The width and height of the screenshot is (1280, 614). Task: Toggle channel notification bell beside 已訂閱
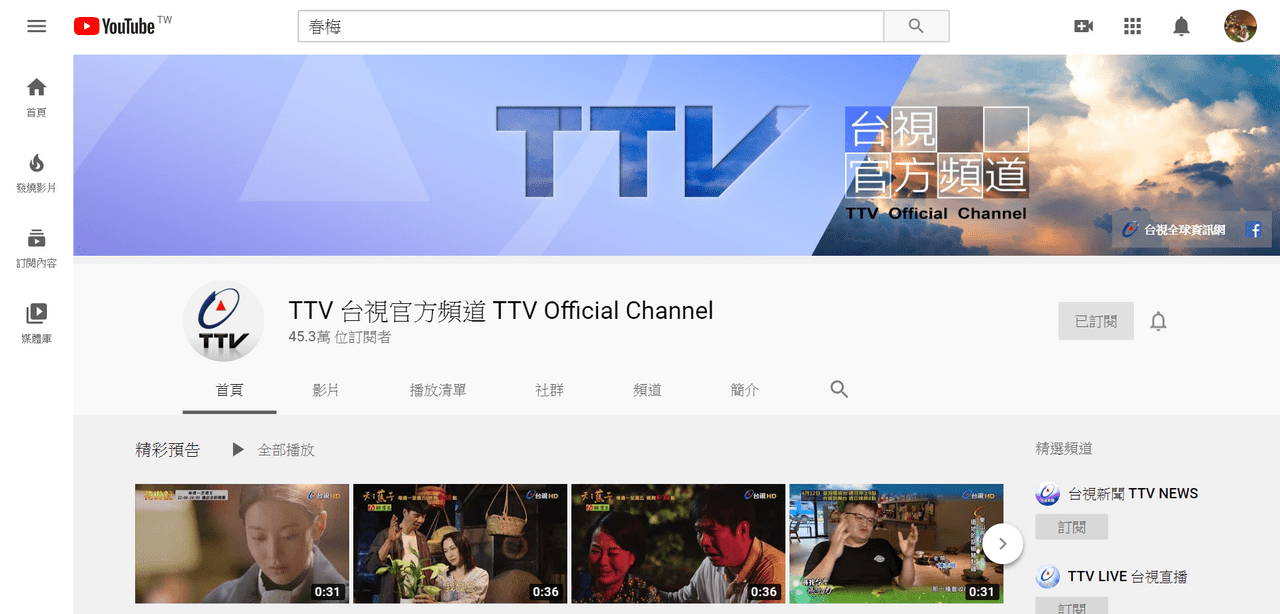point(1158,321)
